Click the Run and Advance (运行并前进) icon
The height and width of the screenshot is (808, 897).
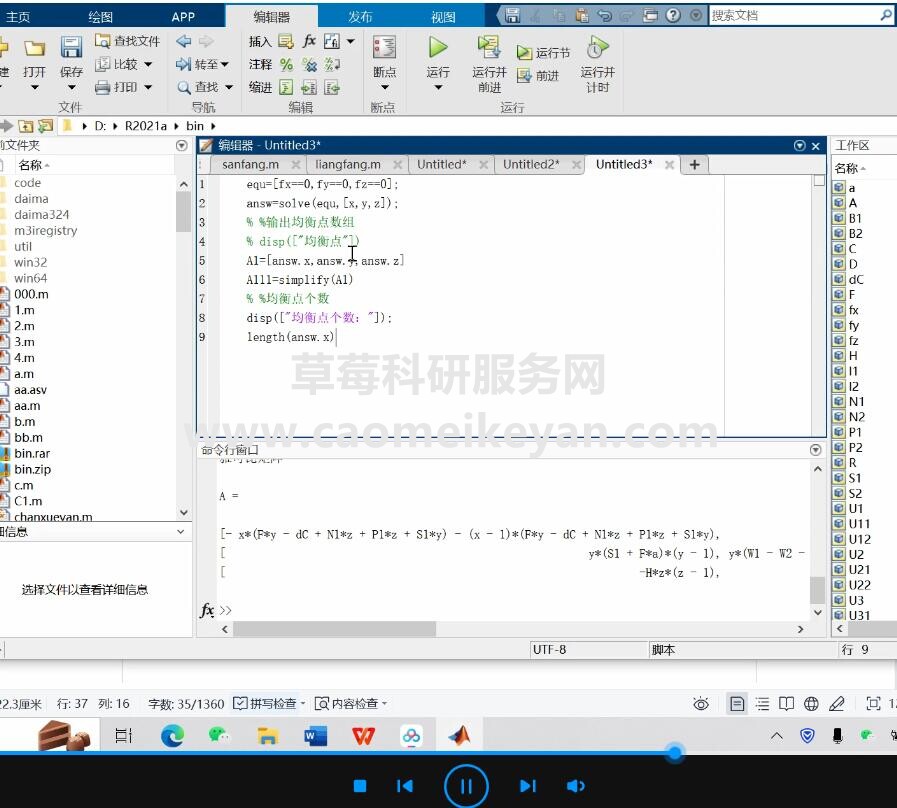tap(489, 47)
